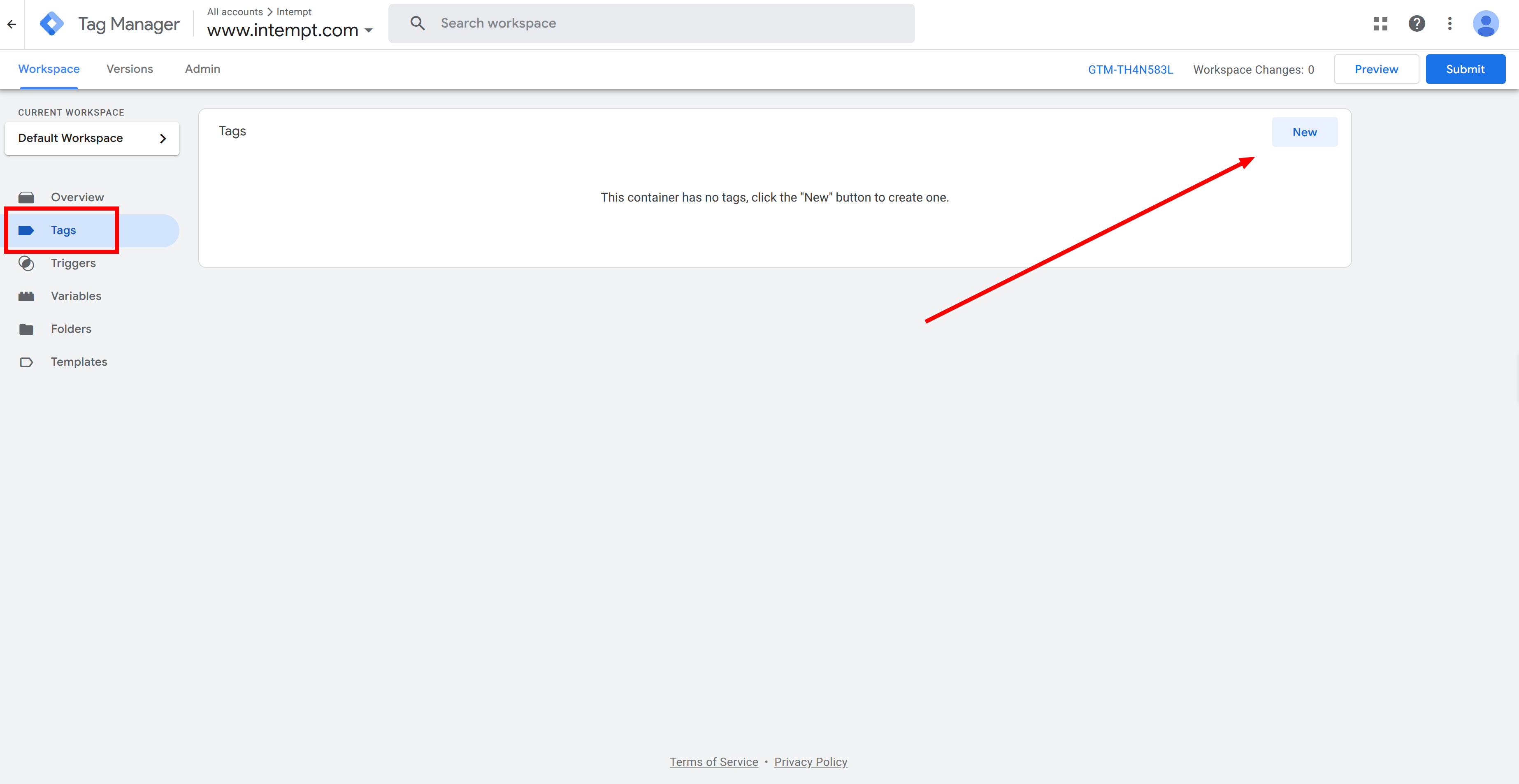Click the Templates outline tag icon
This screenshot has height=784, width=1519.
tap(26, 362)
